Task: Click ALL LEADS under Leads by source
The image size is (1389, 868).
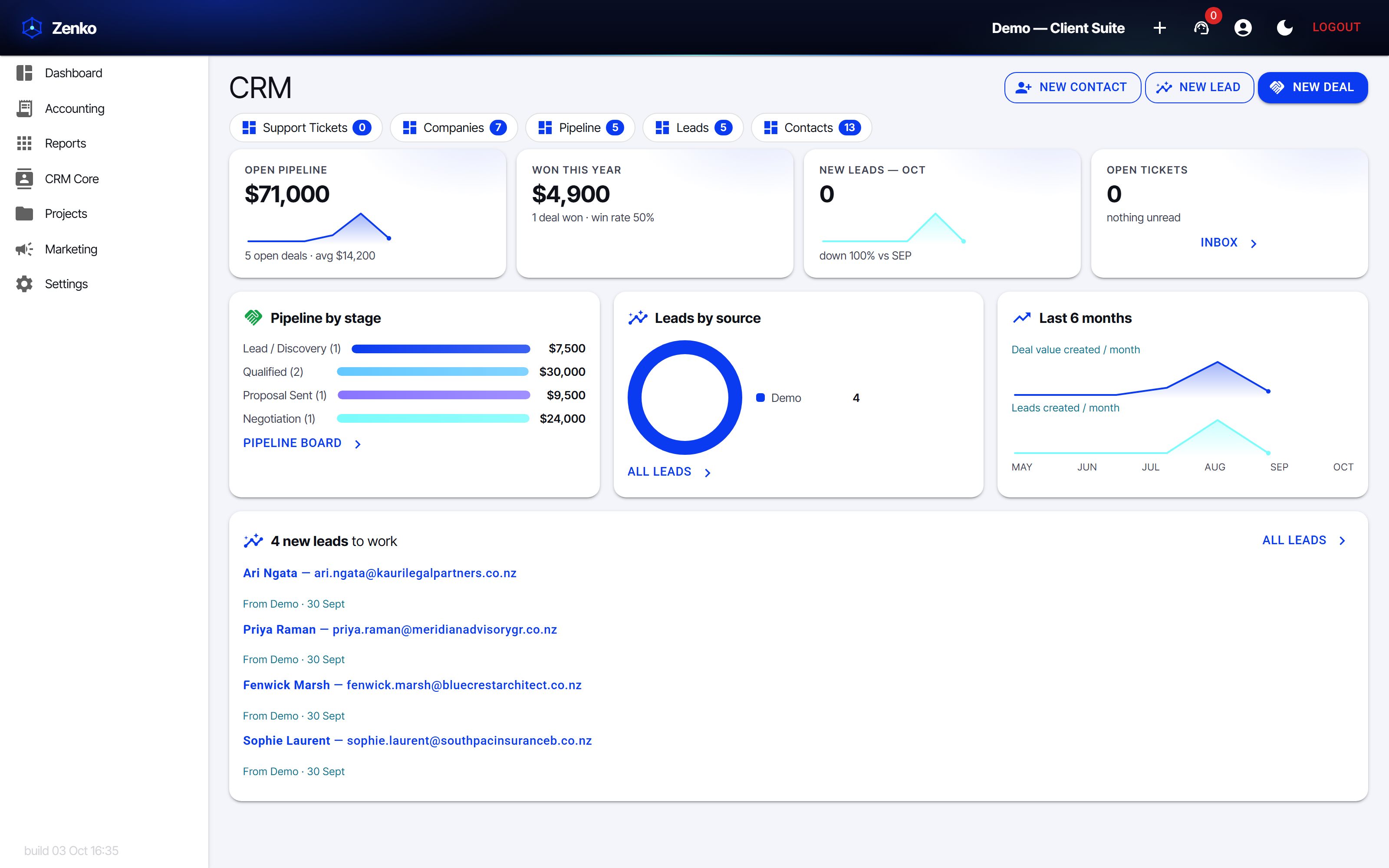Action: [659, 472]
